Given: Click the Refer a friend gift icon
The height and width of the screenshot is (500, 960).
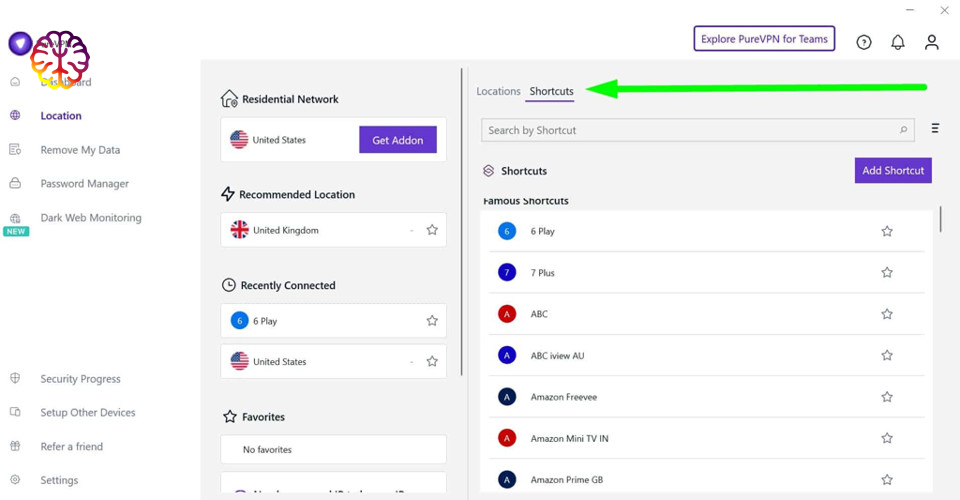Looking at the screenshot, I should click(x=15, y=446).
